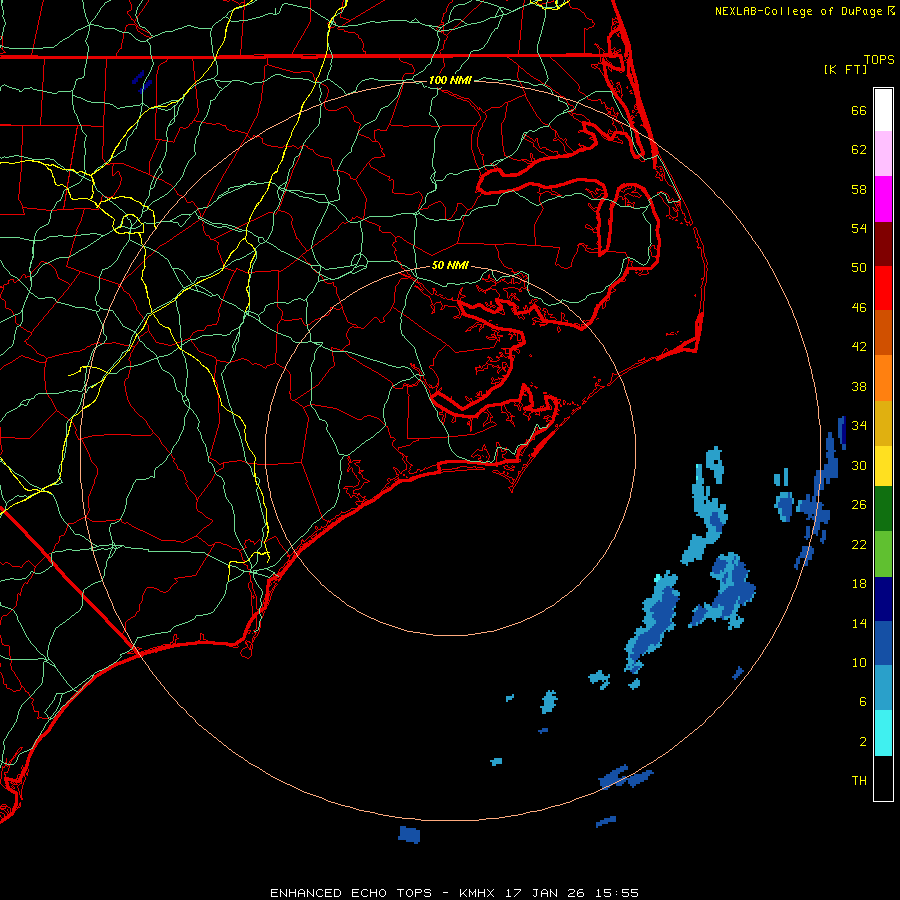Select the white 66 kft legend color

tap(883, 110)
